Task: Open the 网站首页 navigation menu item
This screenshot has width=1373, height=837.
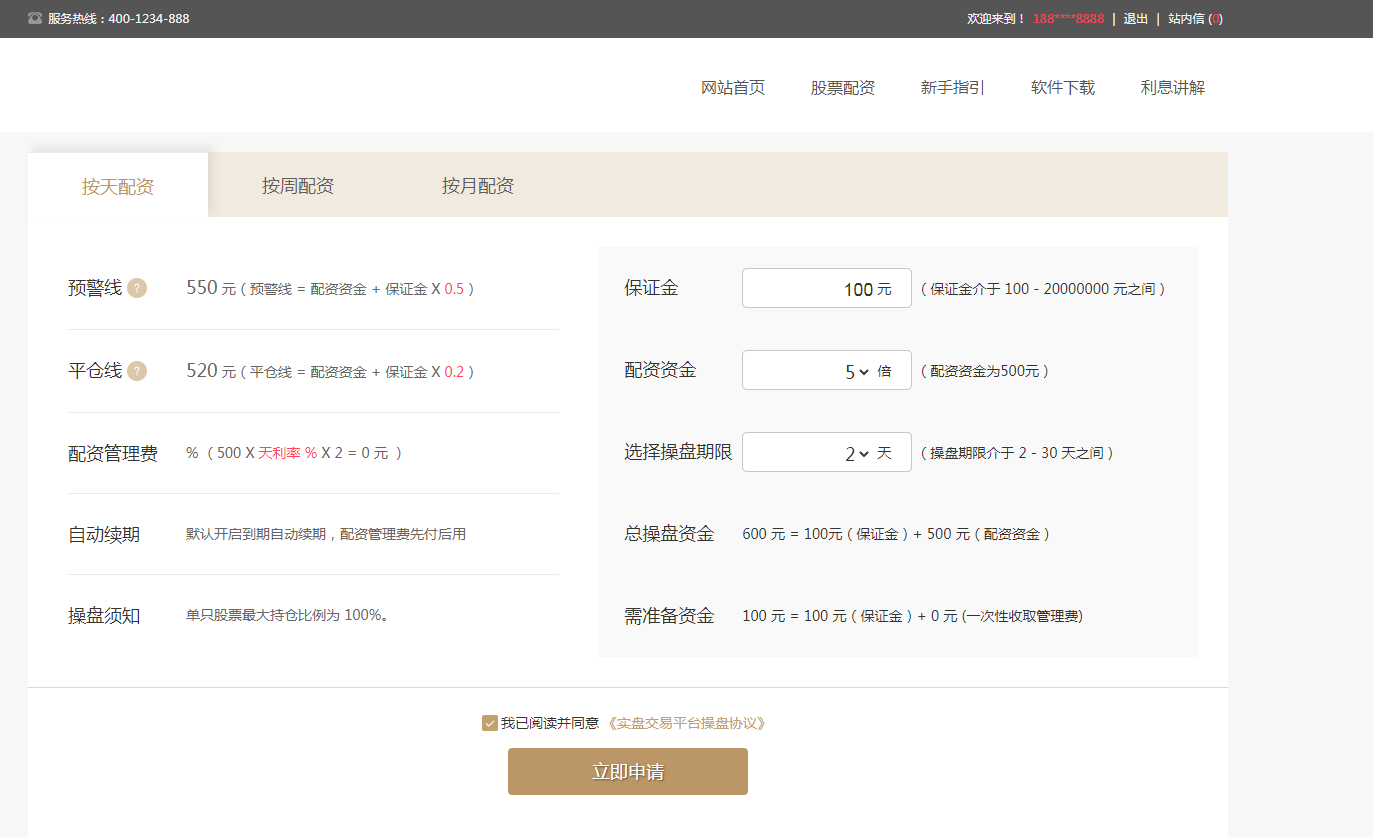Action: pos(733,87)
